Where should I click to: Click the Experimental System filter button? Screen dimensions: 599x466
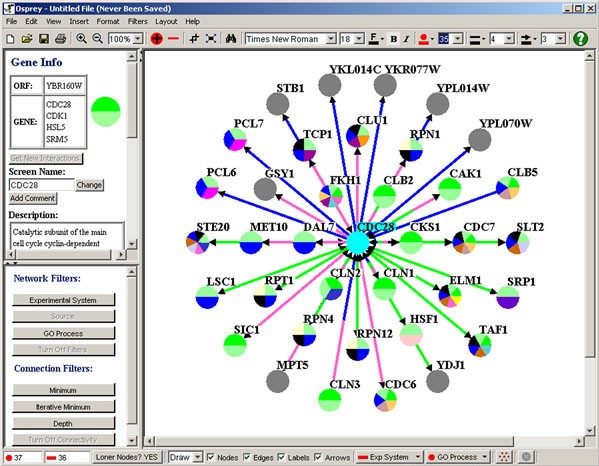click(x=63, y=300)
